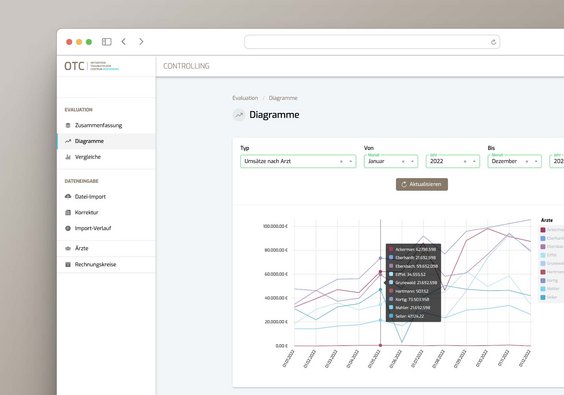Viewport: 564px width, 395px height.
Task: Open Diagramme in the sidebar
Action: pyautogui.click(x=106, y=141)
